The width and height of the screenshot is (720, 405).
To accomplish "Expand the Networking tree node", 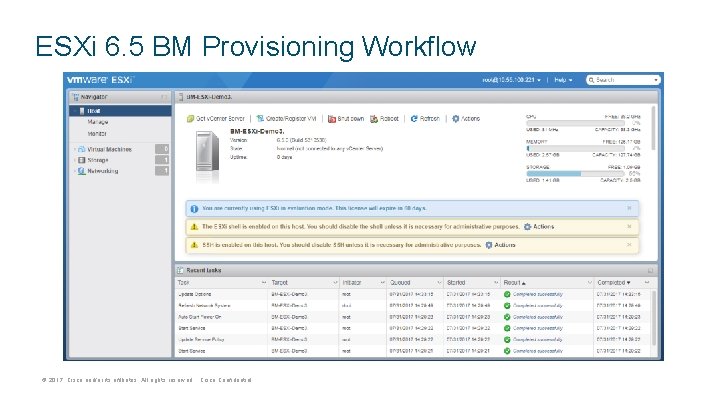I will 74,171.
